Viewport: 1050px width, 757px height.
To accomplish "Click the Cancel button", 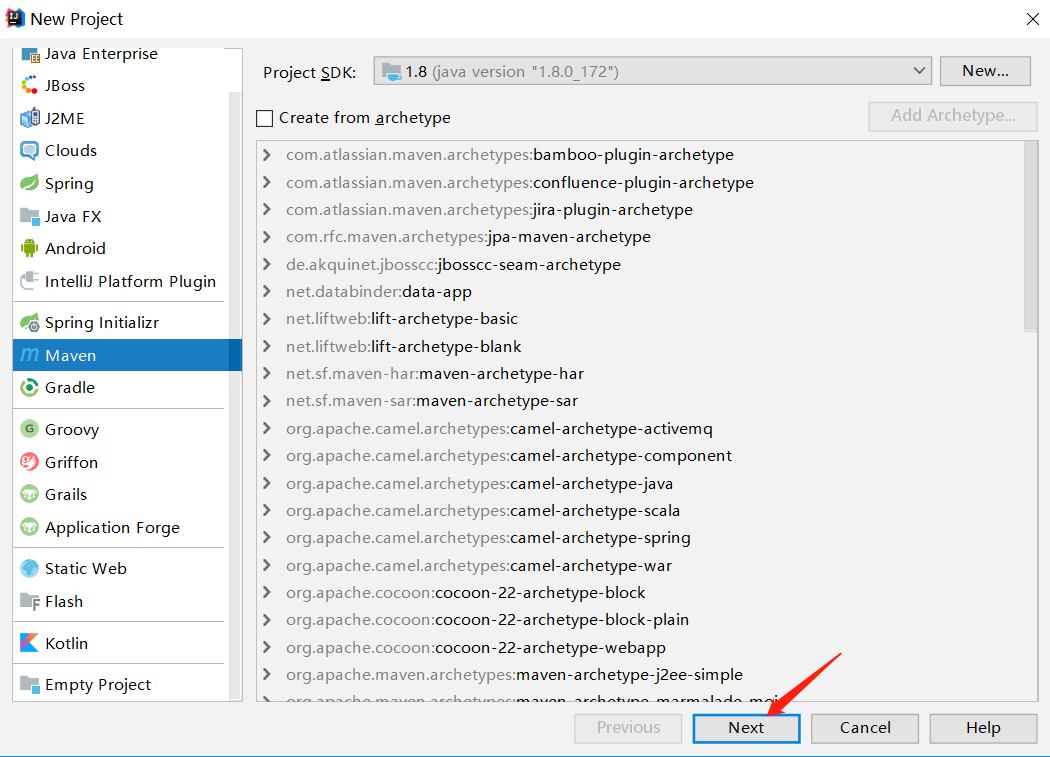I will click(865, 728).
